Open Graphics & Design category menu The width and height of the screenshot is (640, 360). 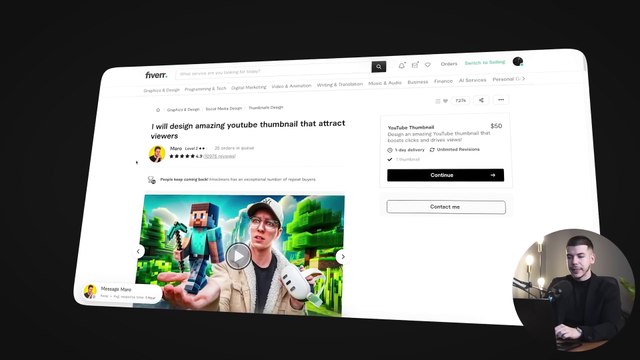click(162, 90)
